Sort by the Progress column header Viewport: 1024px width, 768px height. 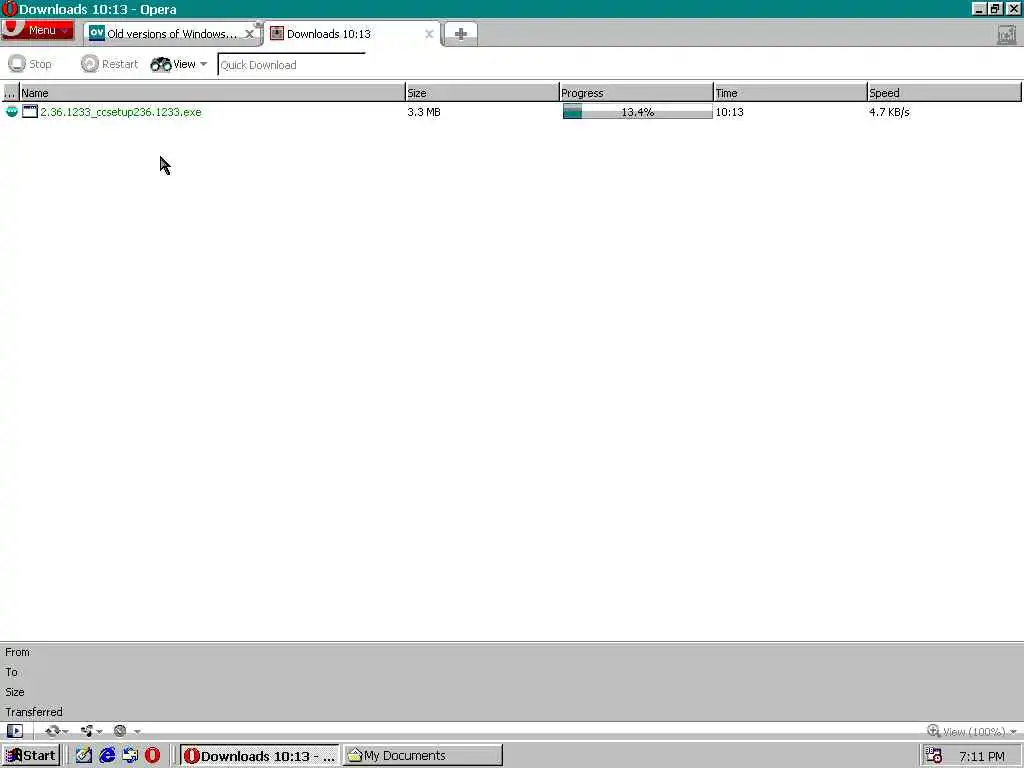(637, 93)
